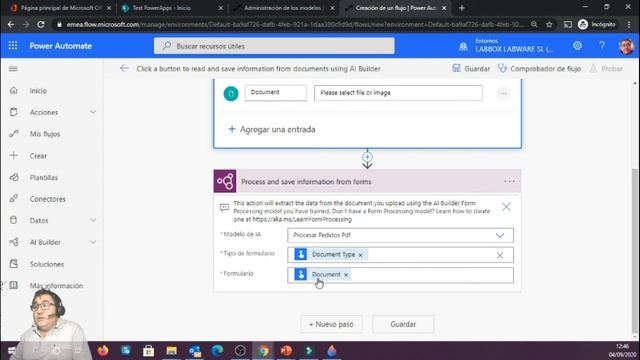The image size is (640, 360).
Task: Open the settings gear icon
Action: pyautogui.click(x=577, y=46)
